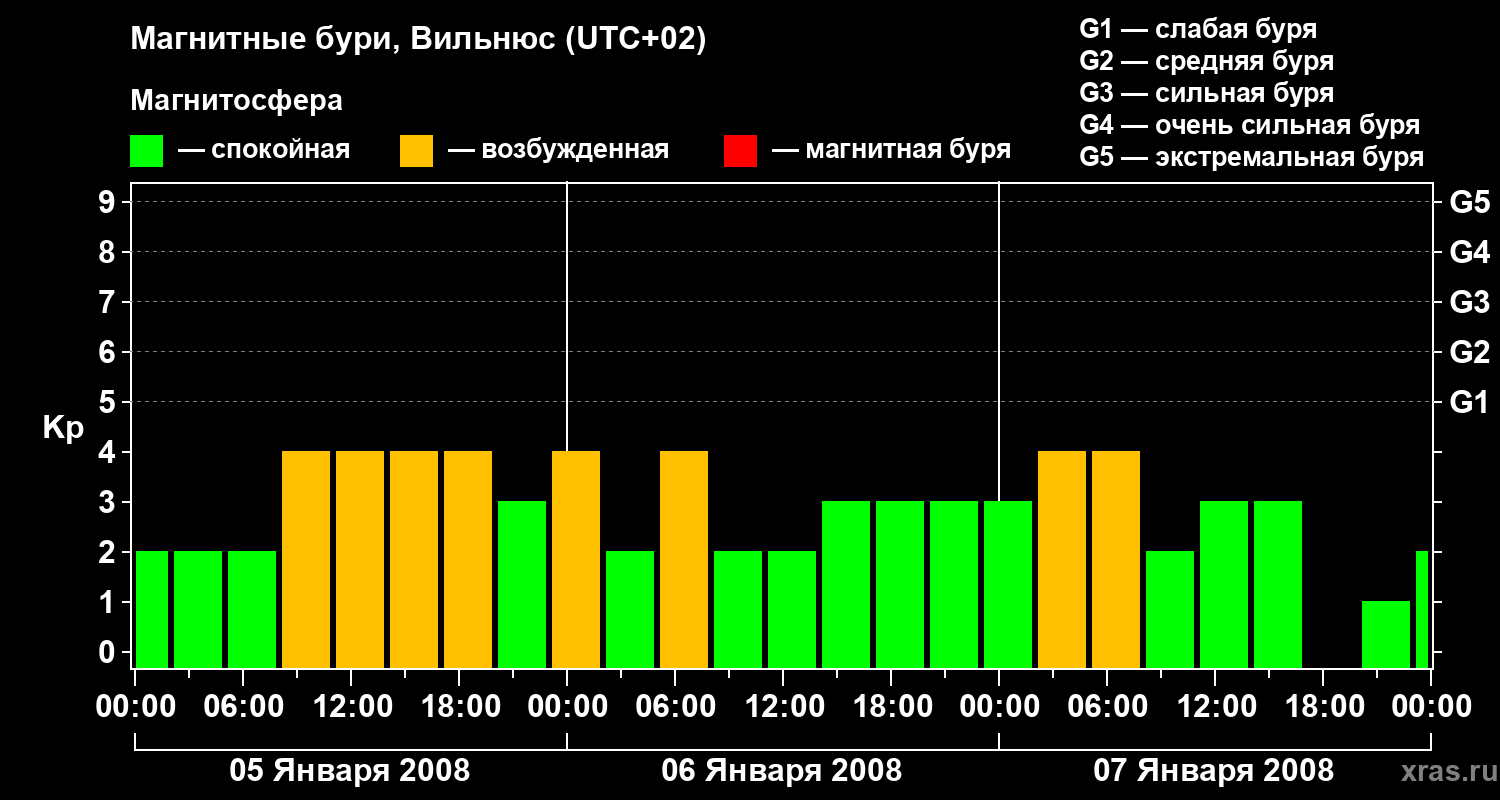Click the 'G5 — экстремальная буря' legend line
Screen dimensions: 1500x800
coord(1251,157)
